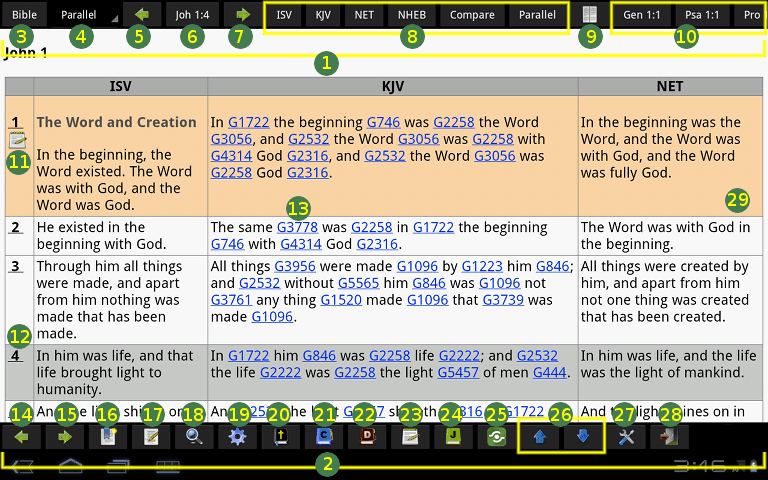Click the NET text 'The Word was with God in the beginning.'
The height and width of the screenshot is (480, 768).
665,236
